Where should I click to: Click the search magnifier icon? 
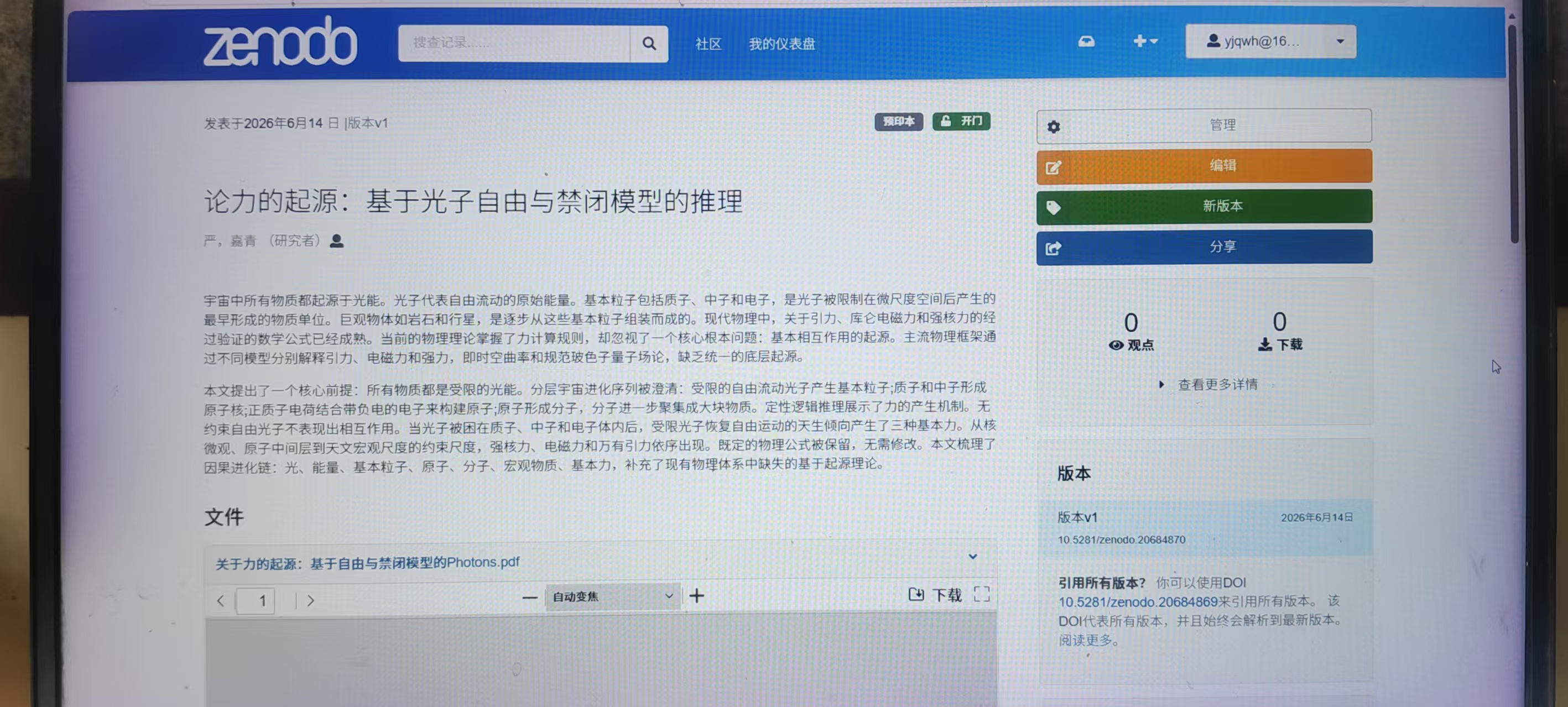[649, 43]
